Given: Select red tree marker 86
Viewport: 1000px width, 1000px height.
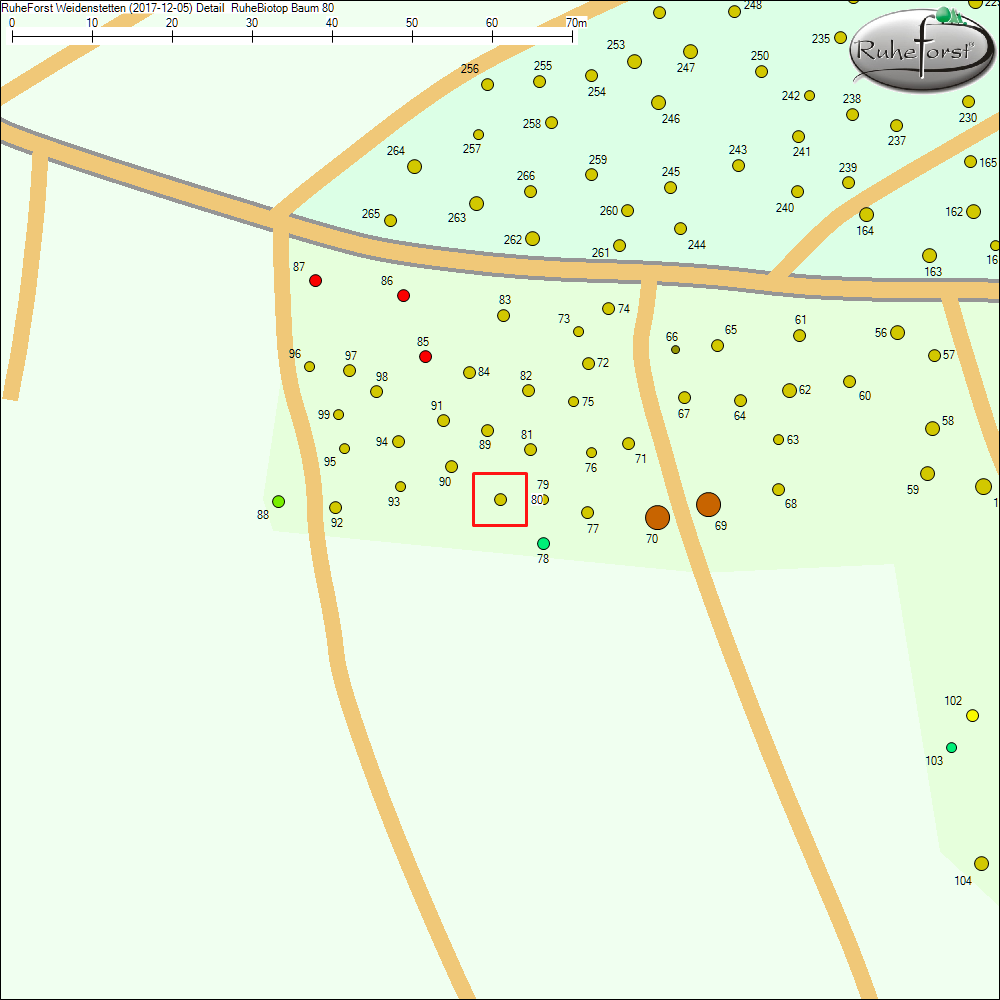Looking at the screenshot, I should [x=403, y=295].
